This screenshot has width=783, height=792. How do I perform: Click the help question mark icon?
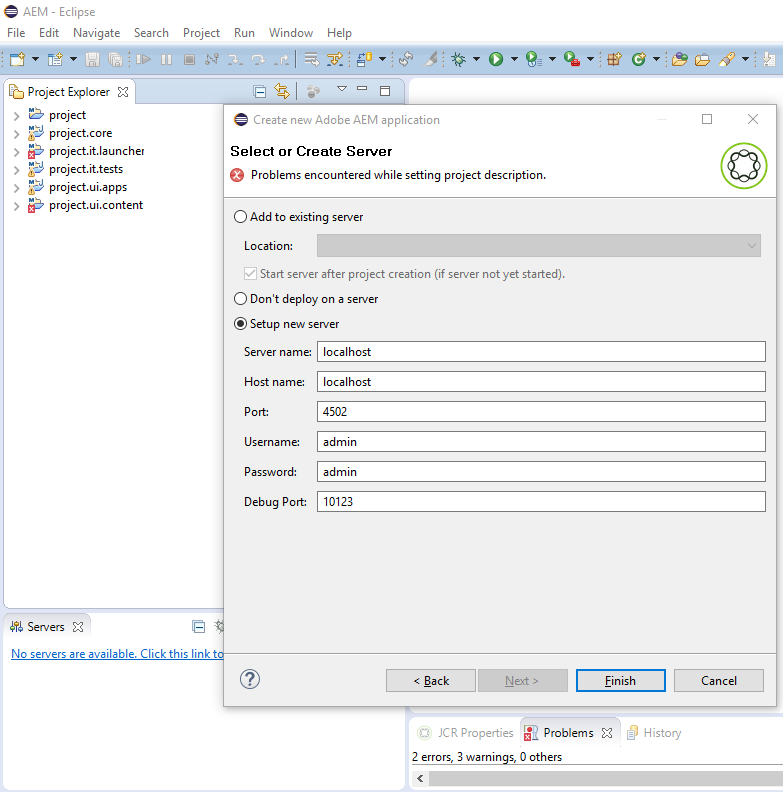click(250, 679)
